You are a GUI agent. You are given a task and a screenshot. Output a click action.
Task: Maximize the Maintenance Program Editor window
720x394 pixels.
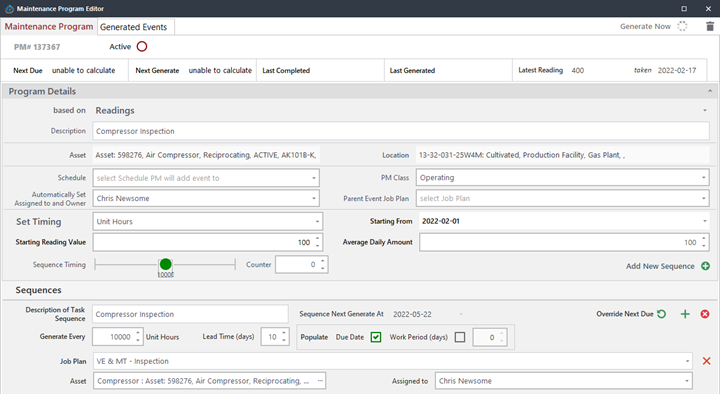[x=684, y=8]
